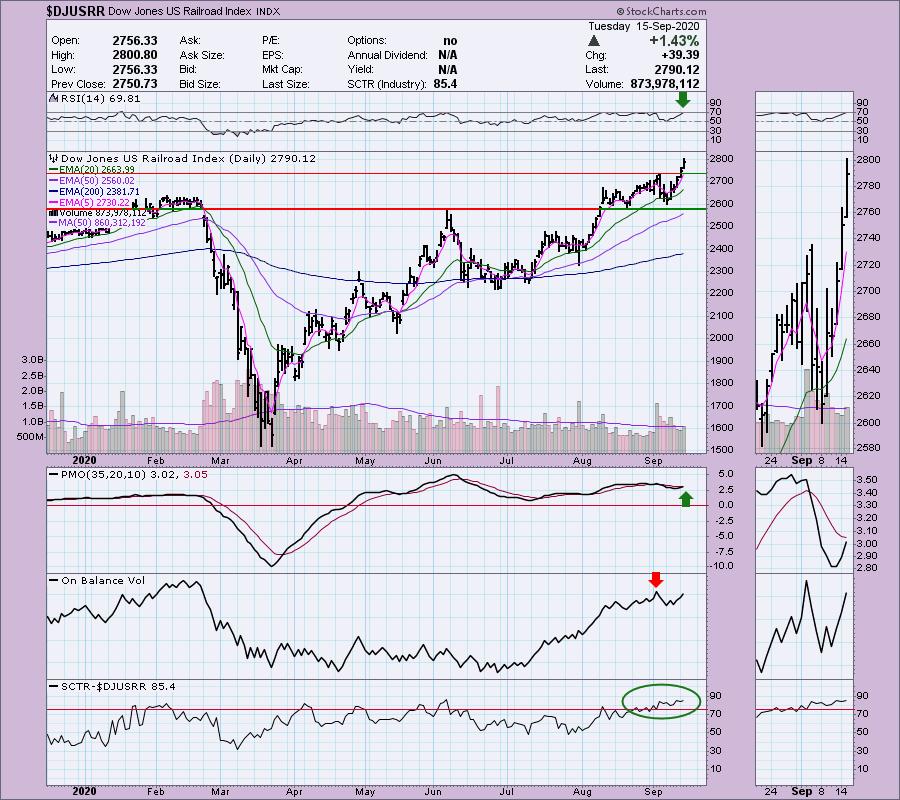Click the small chart icon before RSI(14)
Screen dimensions: 900x800
click(53, 99)
